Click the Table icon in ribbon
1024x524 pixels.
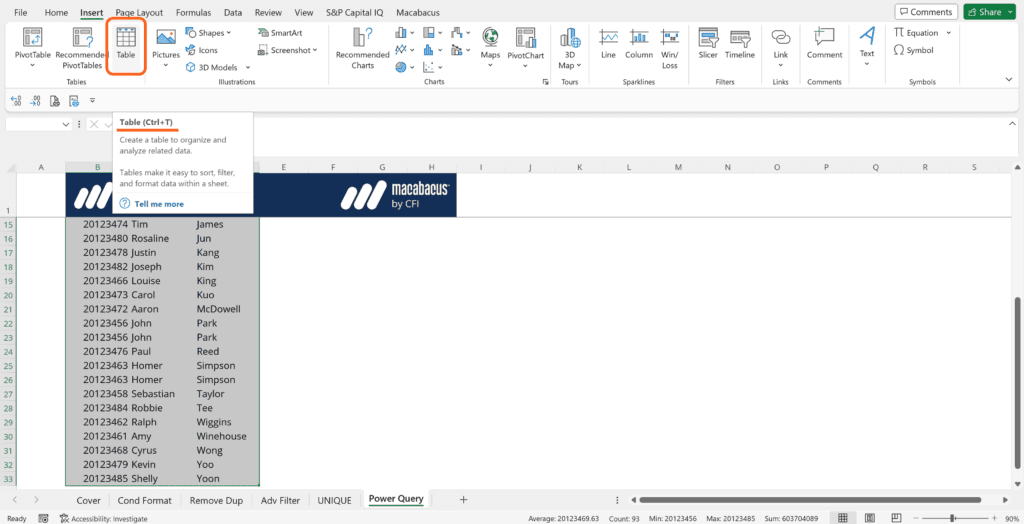coord(126,43)
